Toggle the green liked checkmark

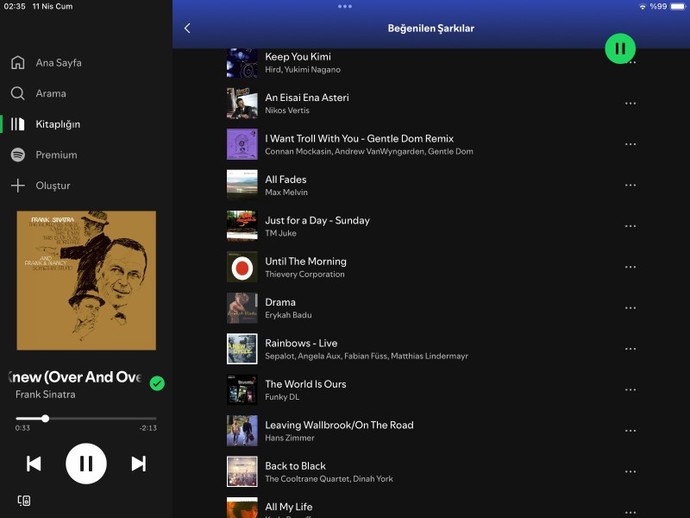(x=157, y=383)
